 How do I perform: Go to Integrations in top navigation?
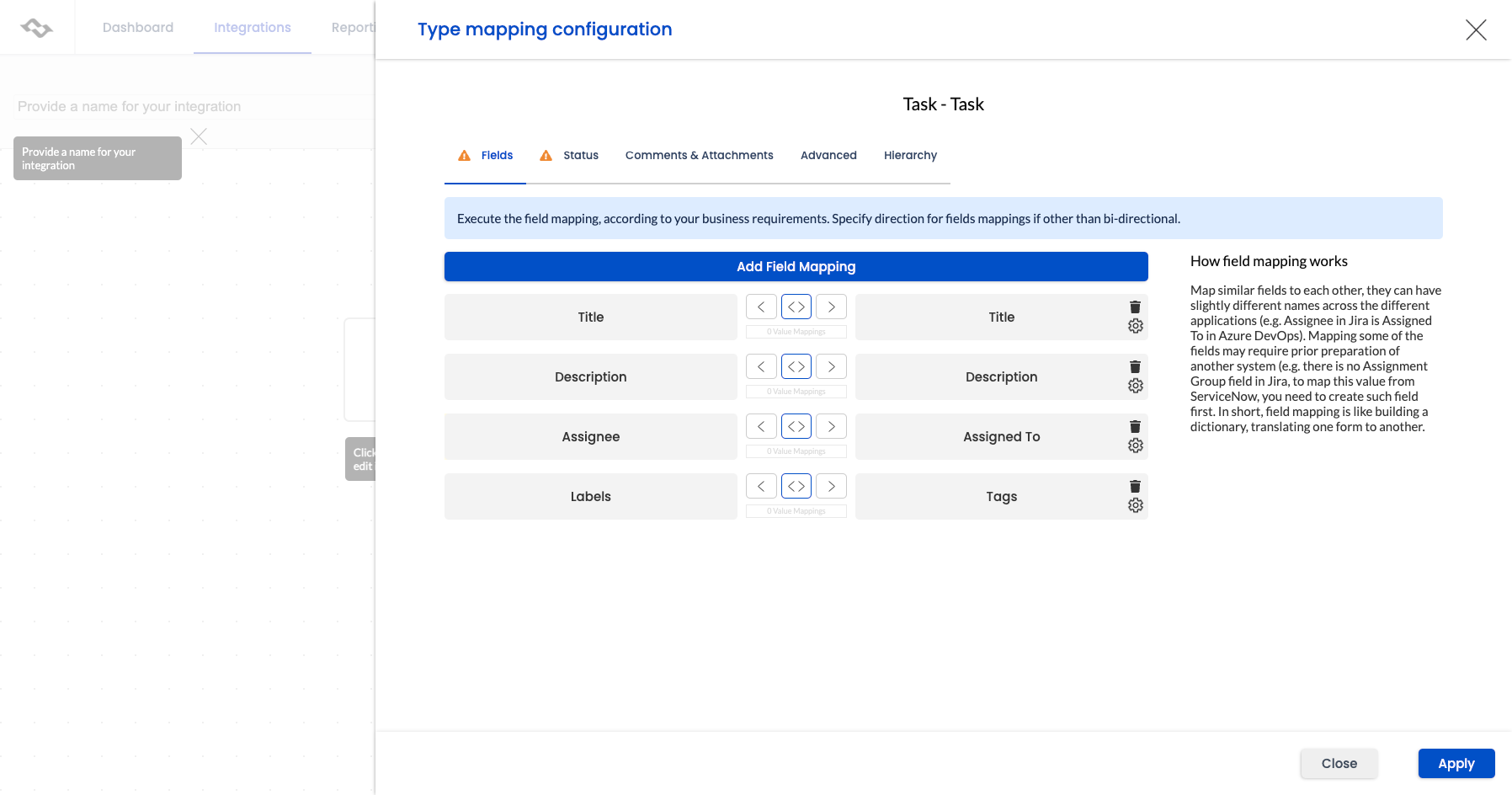click(x=253, y=28)
